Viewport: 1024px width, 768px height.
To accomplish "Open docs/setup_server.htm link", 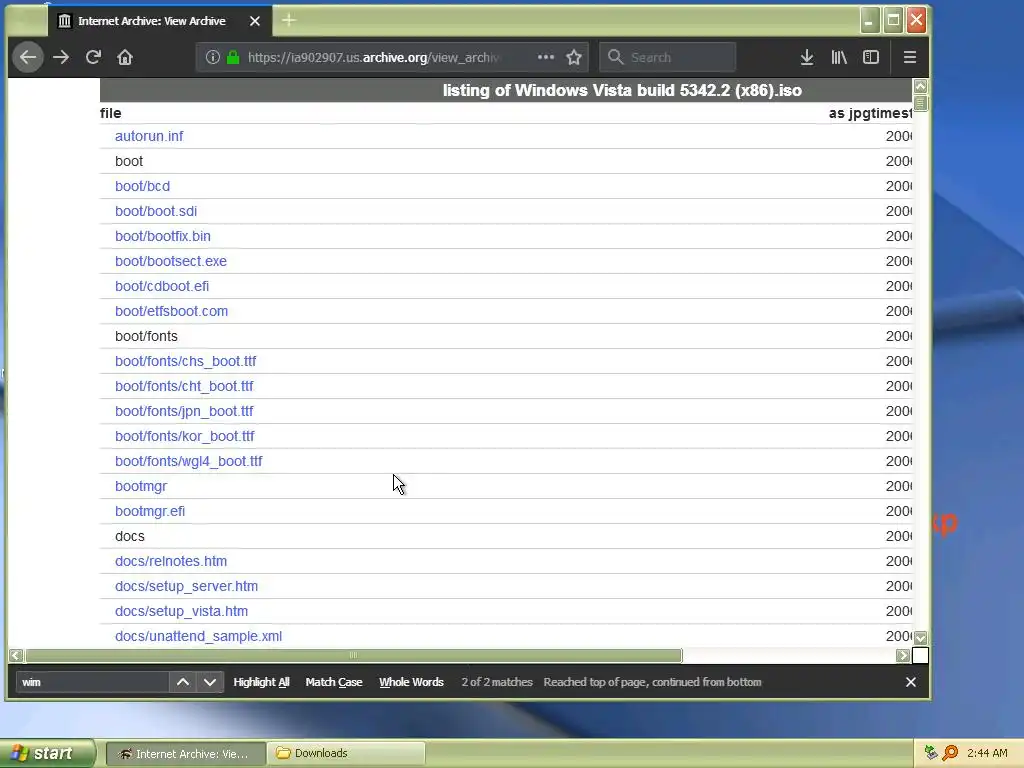I will tap(187, 586).
